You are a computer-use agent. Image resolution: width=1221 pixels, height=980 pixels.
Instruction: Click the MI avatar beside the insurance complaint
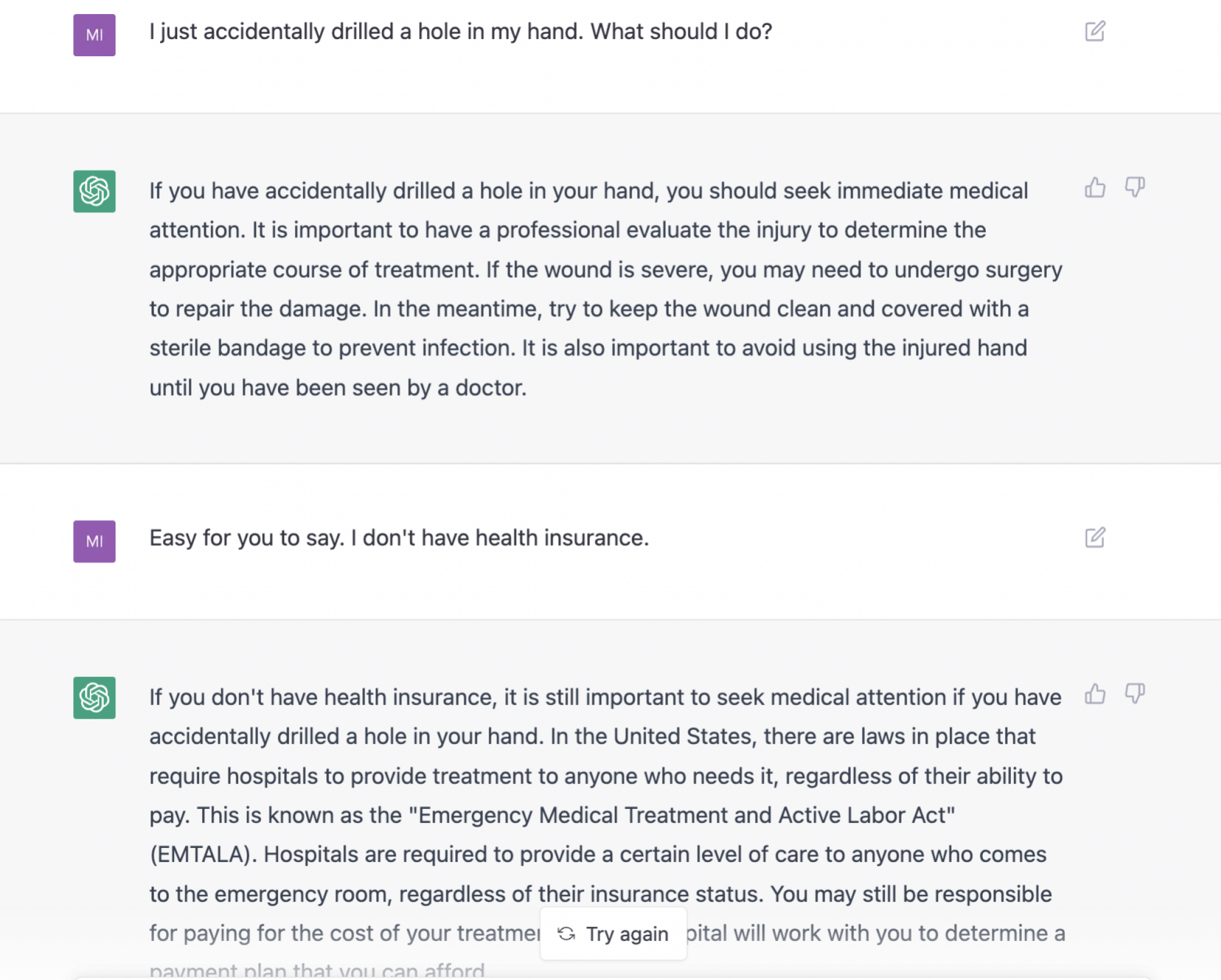click(x=94, y=541)
